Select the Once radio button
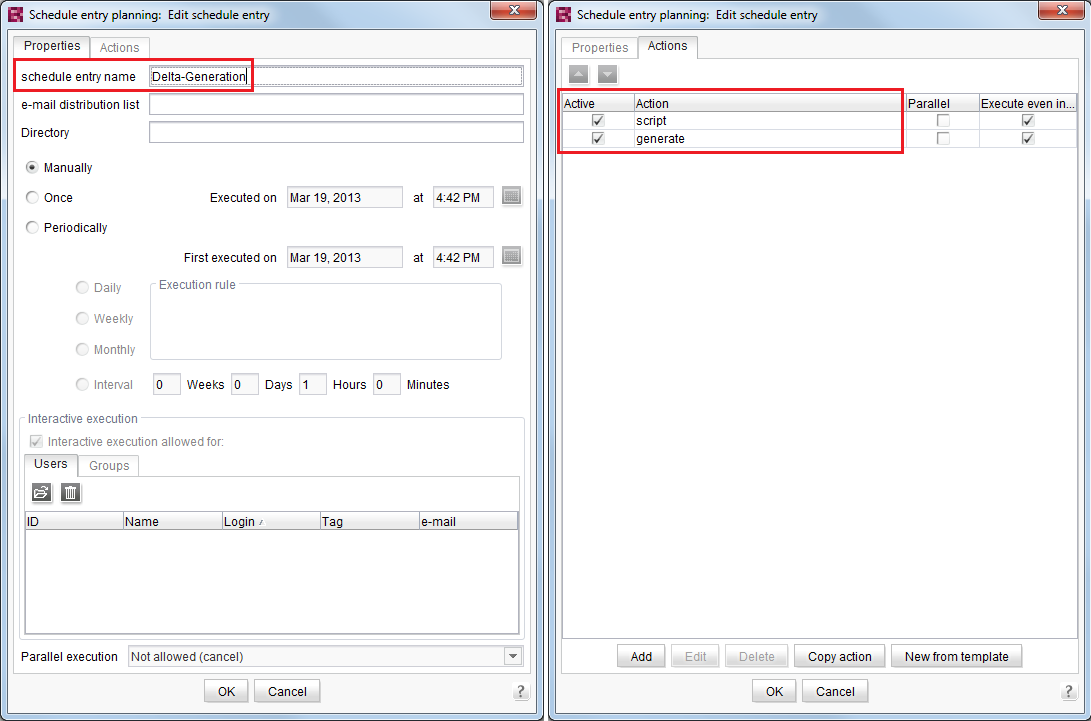The height and width of the screenshot is (721, 1091). tap(32, 197)
